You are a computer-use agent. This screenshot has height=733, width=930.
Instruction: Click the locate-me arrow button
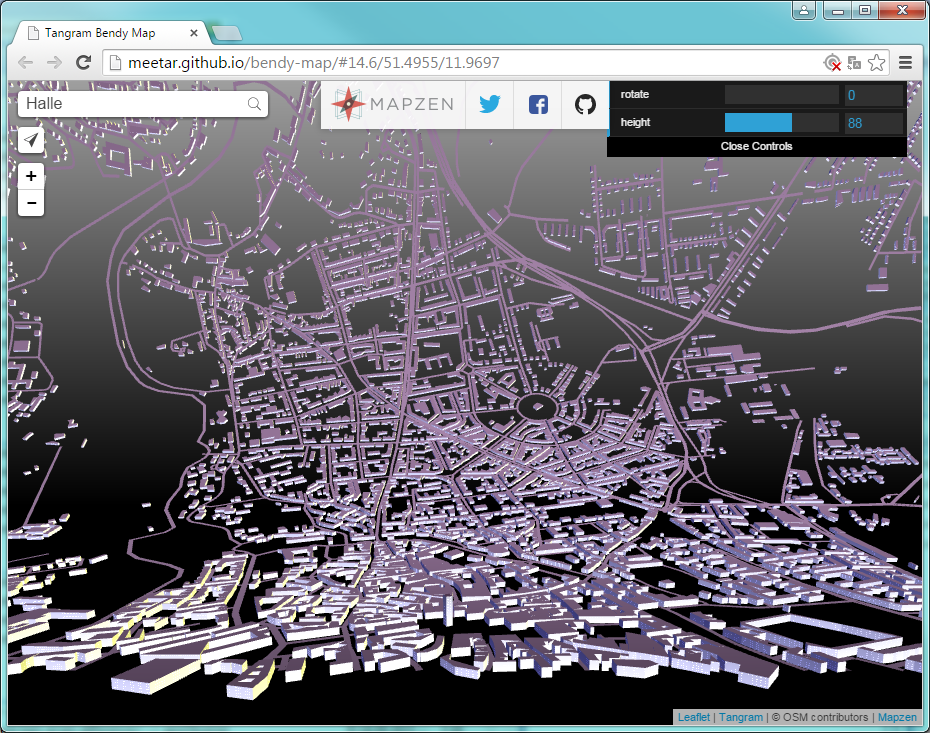[x=32, y=140]
